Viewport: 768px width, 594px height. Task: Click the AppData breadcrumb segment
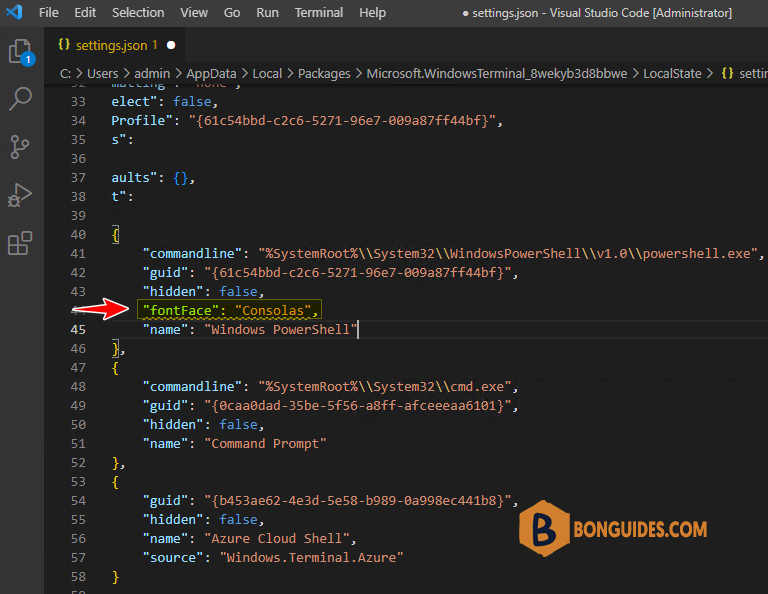point(211,74)
